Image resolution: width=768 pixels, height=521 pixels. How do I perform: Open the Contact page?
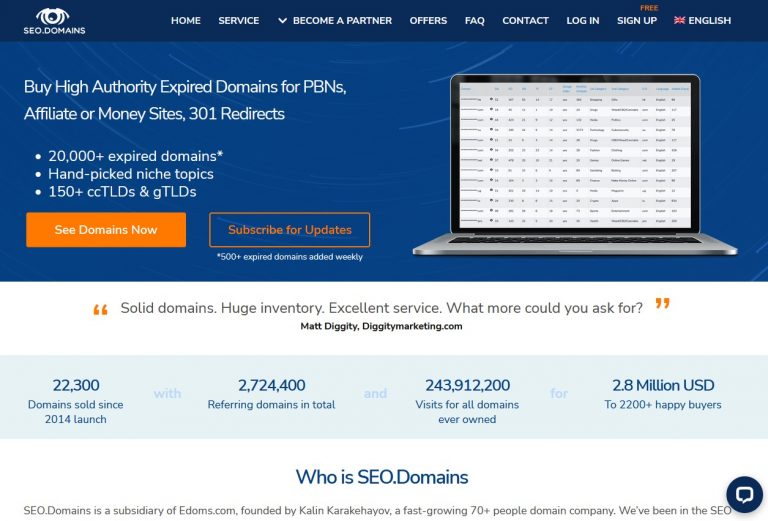(x=525, y=20)
